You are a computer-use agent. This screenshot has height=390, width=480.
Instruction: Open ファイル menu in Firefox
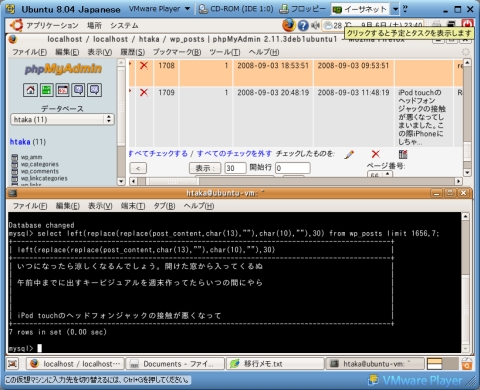(29, 52)
